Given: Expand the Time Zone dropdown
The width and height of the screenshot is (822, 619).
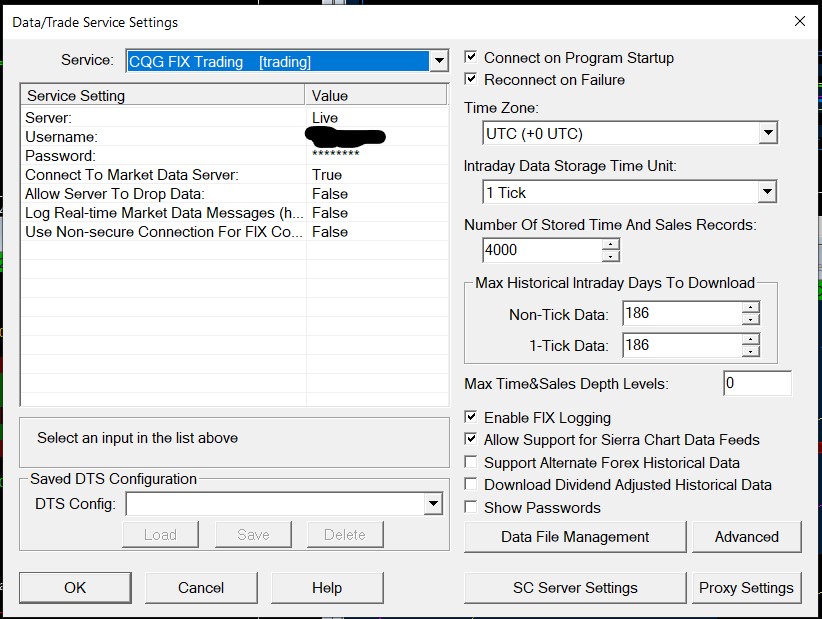Looking at the screenshot, I should 768,133.
